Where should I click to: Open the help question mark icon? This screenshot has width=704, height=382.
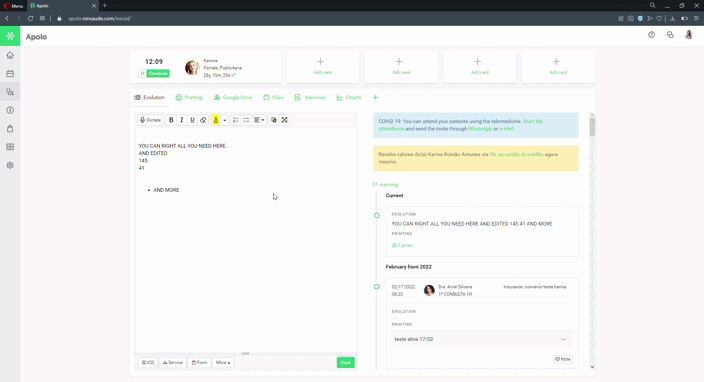(651, 35)
